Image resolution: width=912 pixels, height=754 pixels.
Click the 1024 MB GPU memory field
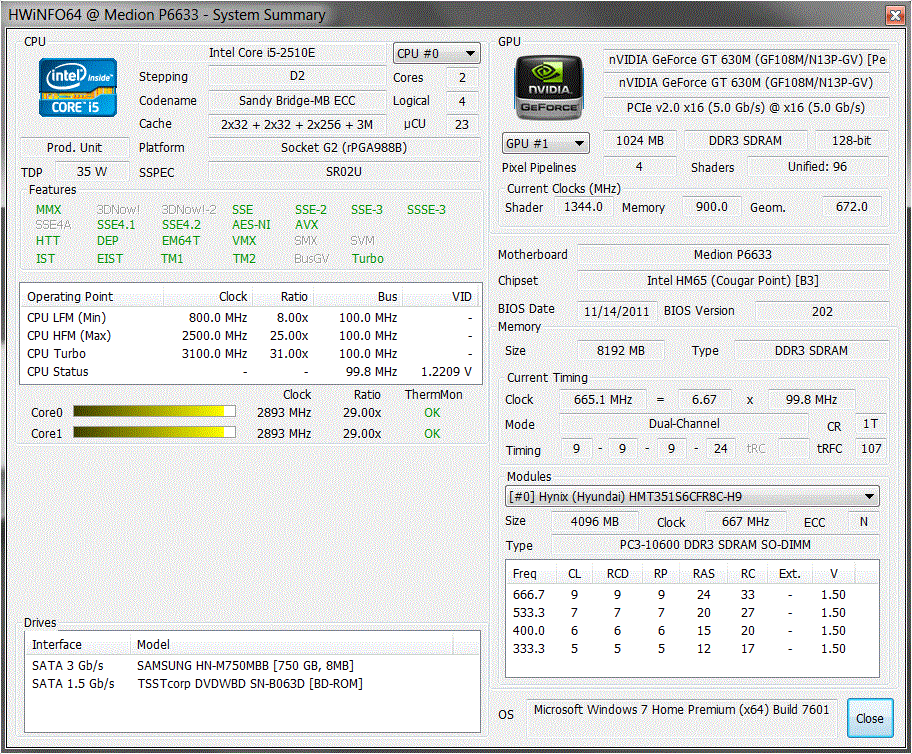[x=640, y=141]
